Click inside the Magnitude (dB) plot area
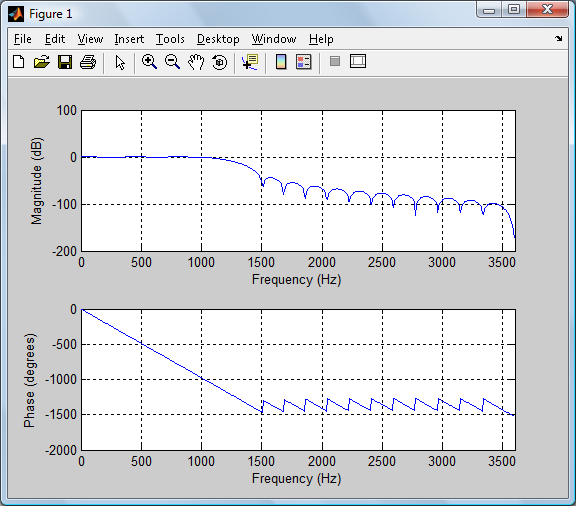 tap(298, 181)
